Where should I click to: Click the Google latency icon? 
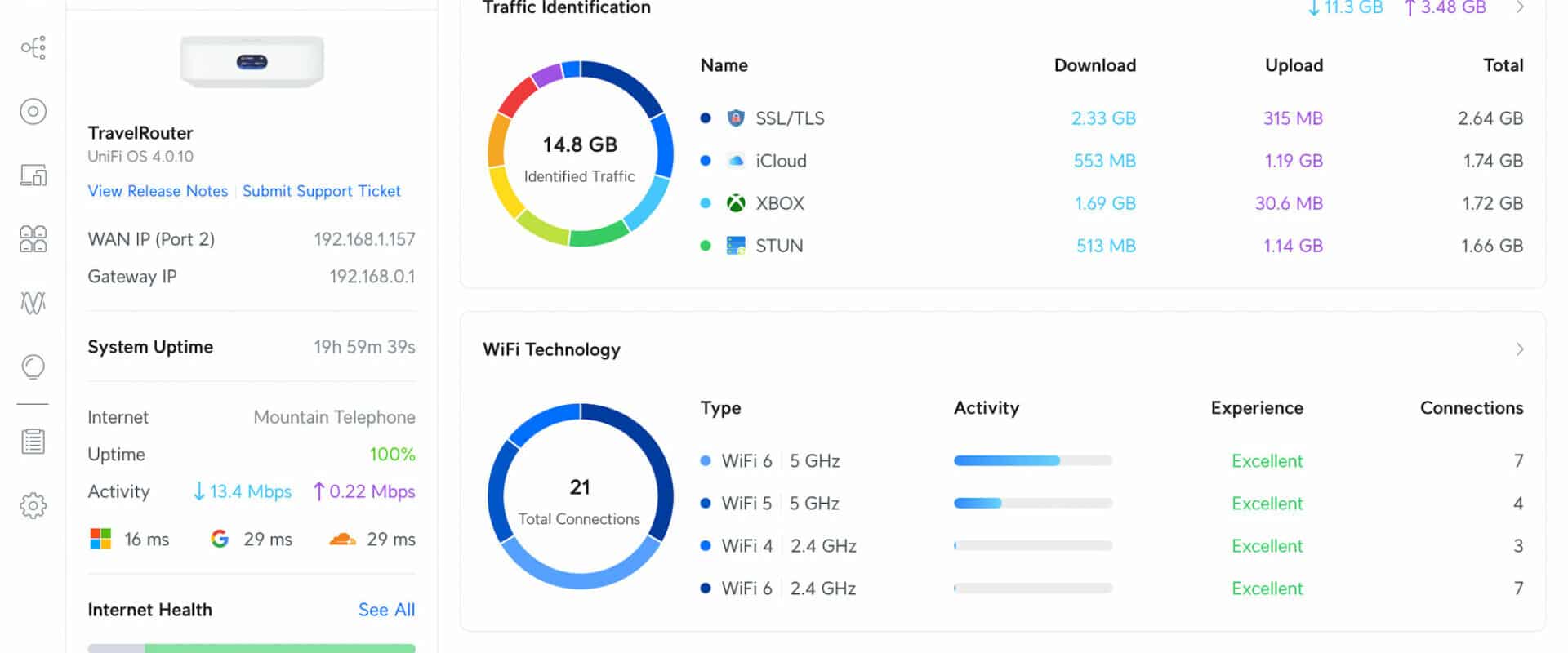point(220,539)
